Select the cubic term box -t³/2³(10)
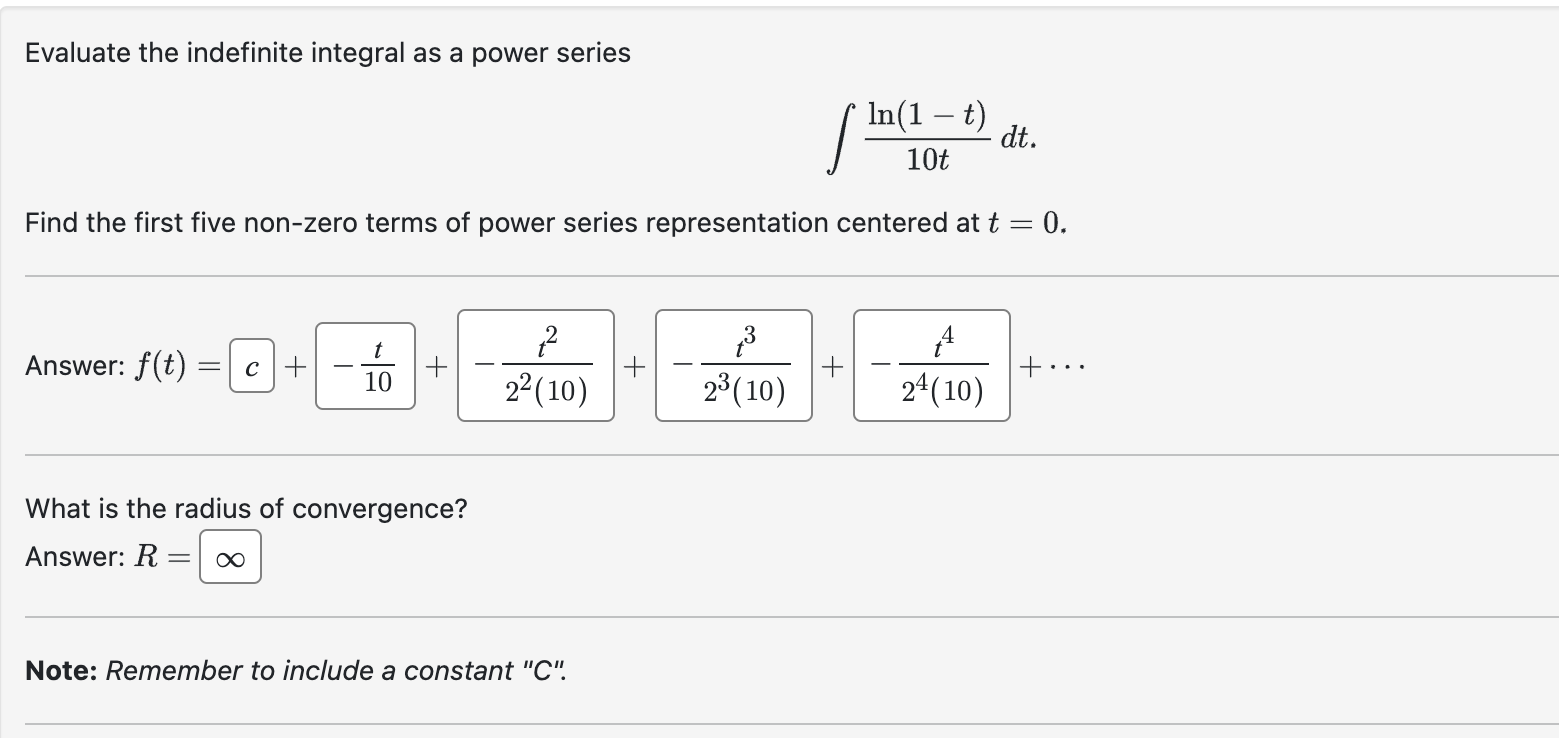The image size is (1559, 738). [734, 364]
